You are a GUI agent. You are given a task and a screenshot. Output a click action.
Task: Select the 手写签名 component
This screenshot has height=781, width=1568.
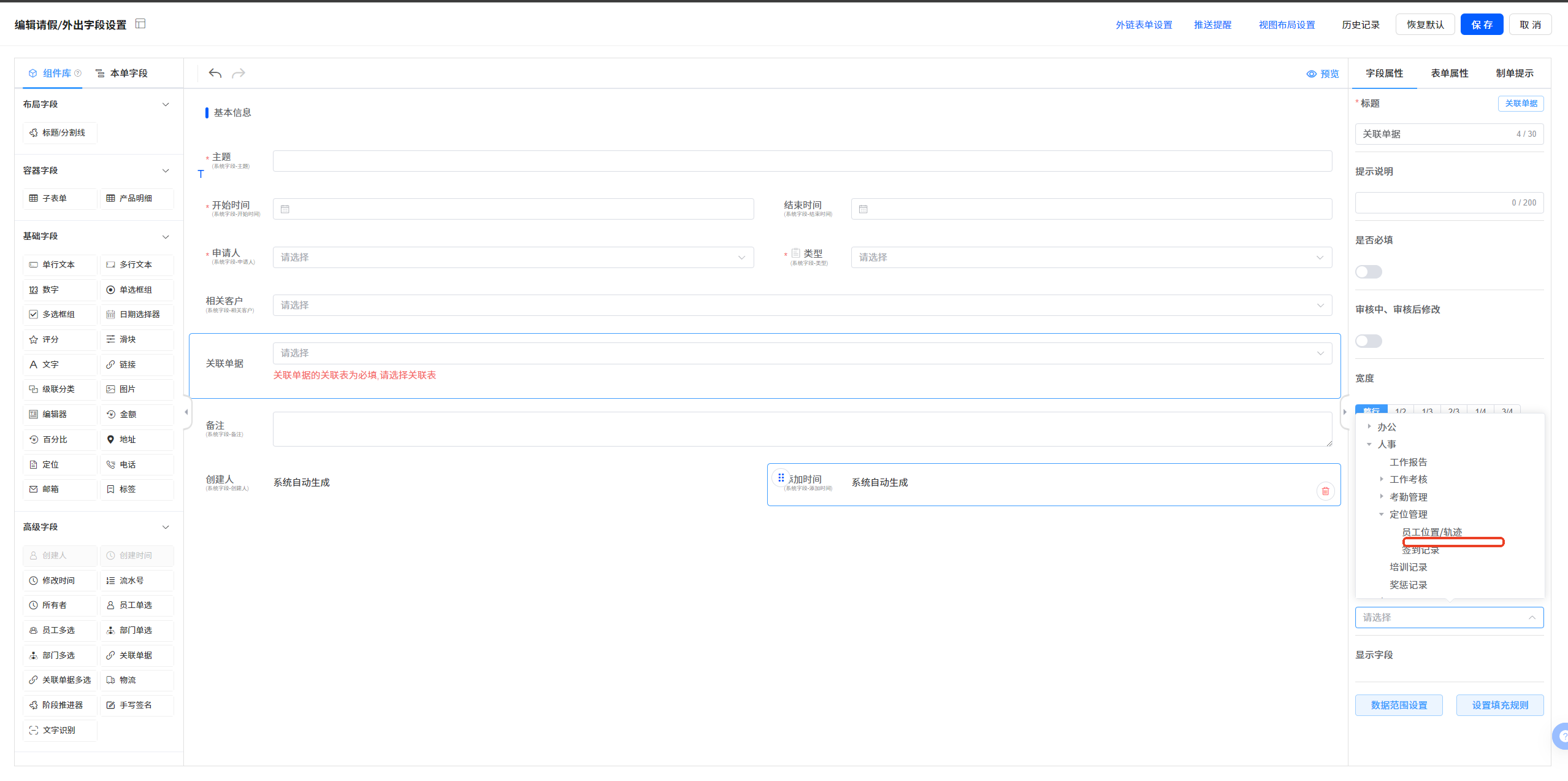pyautogui.click(x=136, y=706)
